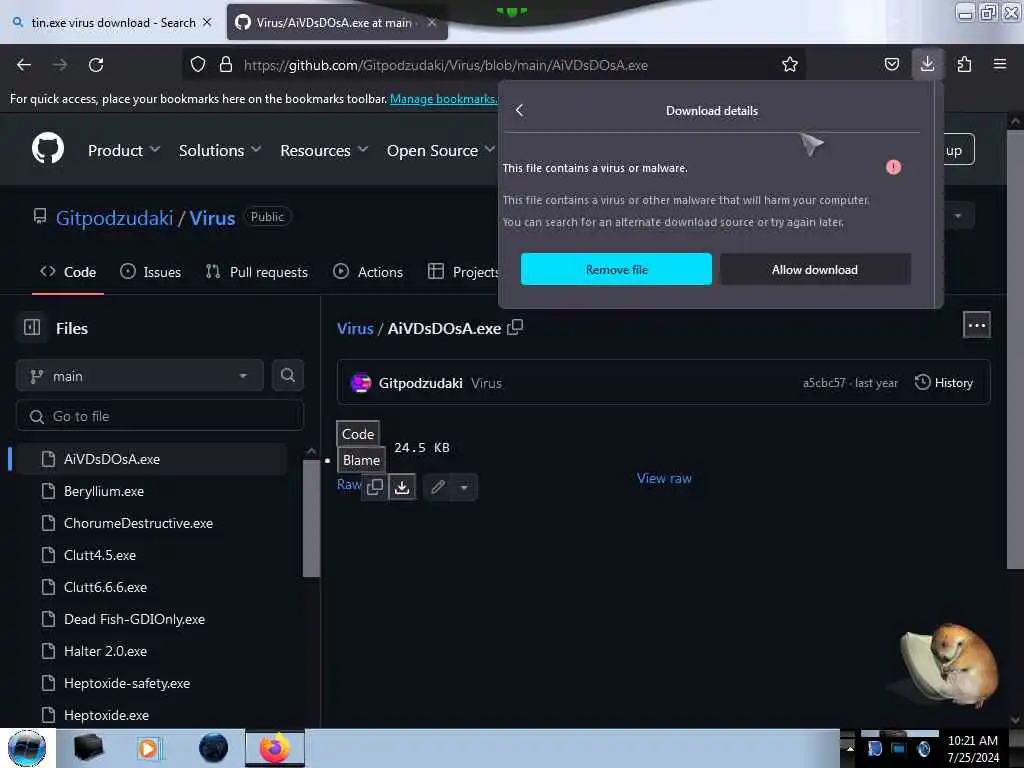Select the Code view button
Screen dimensions: 1024x768
click(x=358, y=434)
